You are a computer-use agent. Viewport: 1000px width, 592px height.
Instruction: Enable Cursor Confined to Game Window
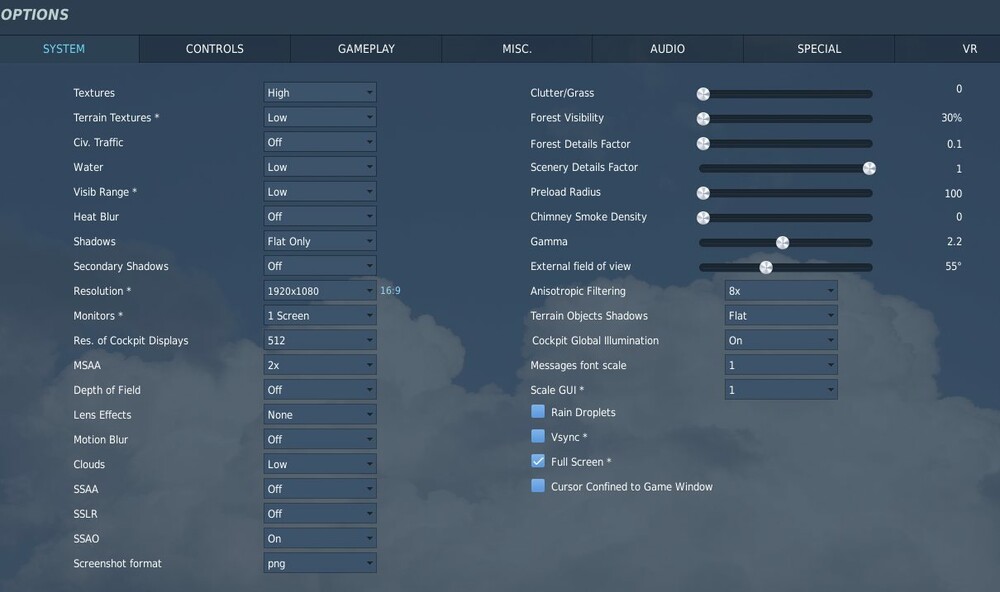click(x=538, y=486)
